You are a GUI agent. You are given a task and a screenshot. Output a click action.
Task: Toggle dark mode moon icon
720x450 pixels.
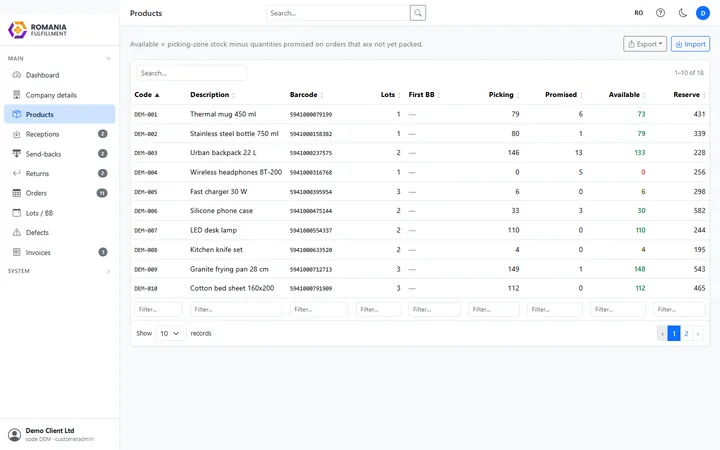click(x=683, y=13)
